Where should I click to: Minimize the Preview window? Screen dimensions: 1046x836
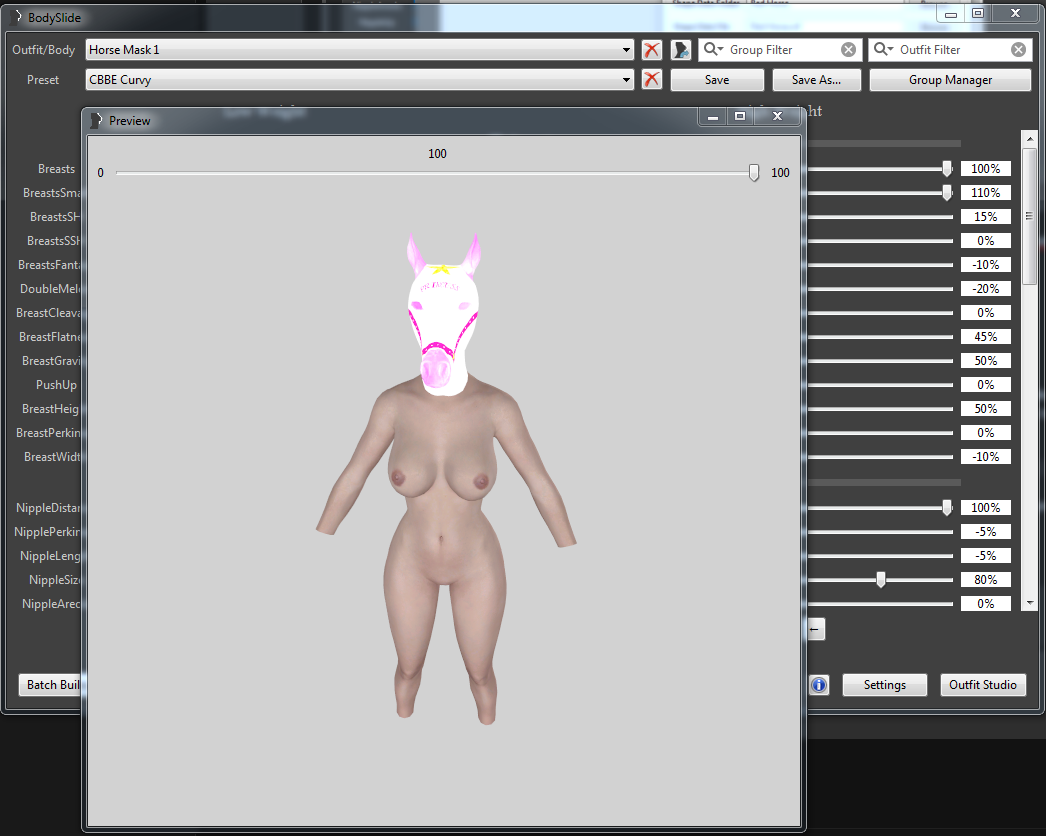pos(712,116)
